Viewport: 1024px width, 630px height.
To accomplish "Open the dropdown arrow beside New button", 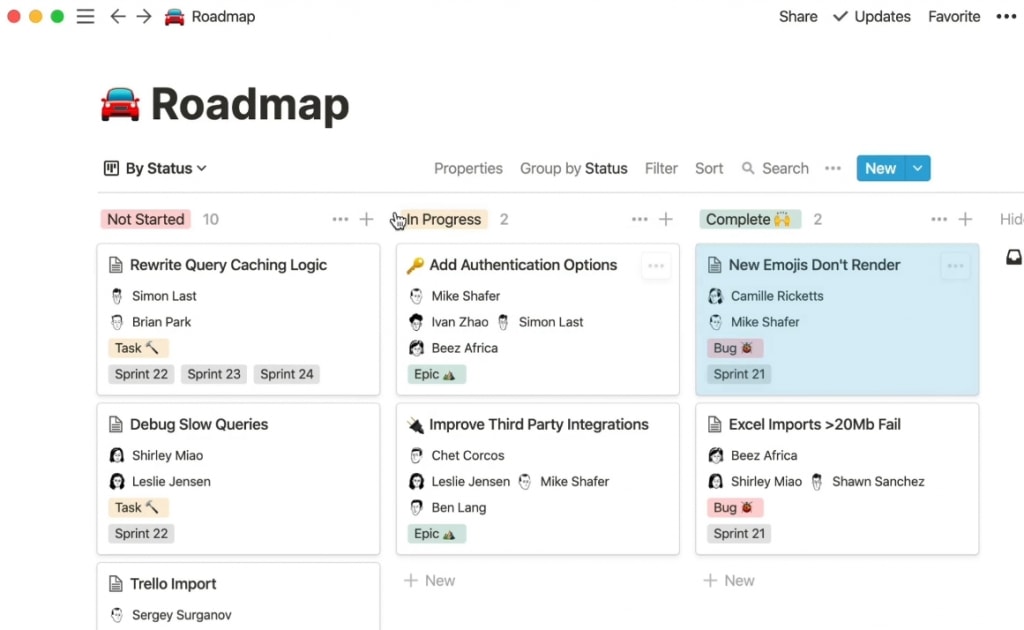I will pos(918,169).
